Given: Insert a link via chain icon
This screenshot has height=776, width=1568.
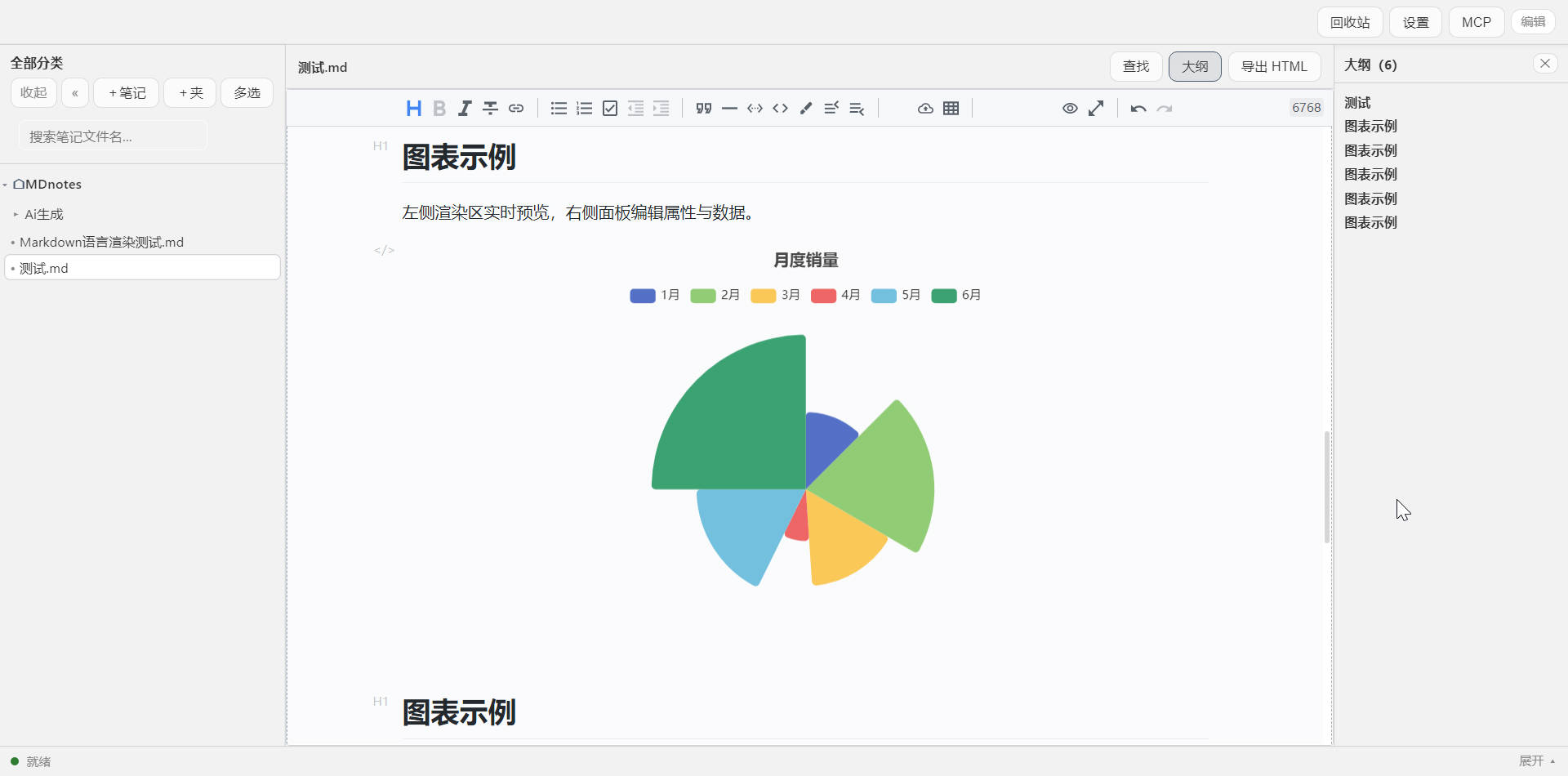Looking at the screenshot, I should pyautogui.click(x=516, y=108).
